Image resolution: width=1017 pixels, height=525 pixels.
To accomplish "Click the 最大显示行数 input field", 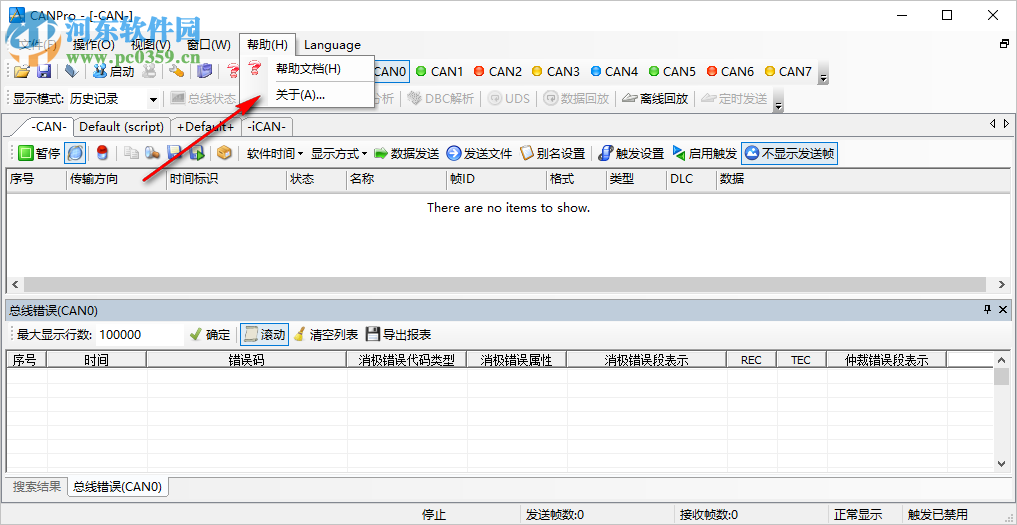I will 139,335.
